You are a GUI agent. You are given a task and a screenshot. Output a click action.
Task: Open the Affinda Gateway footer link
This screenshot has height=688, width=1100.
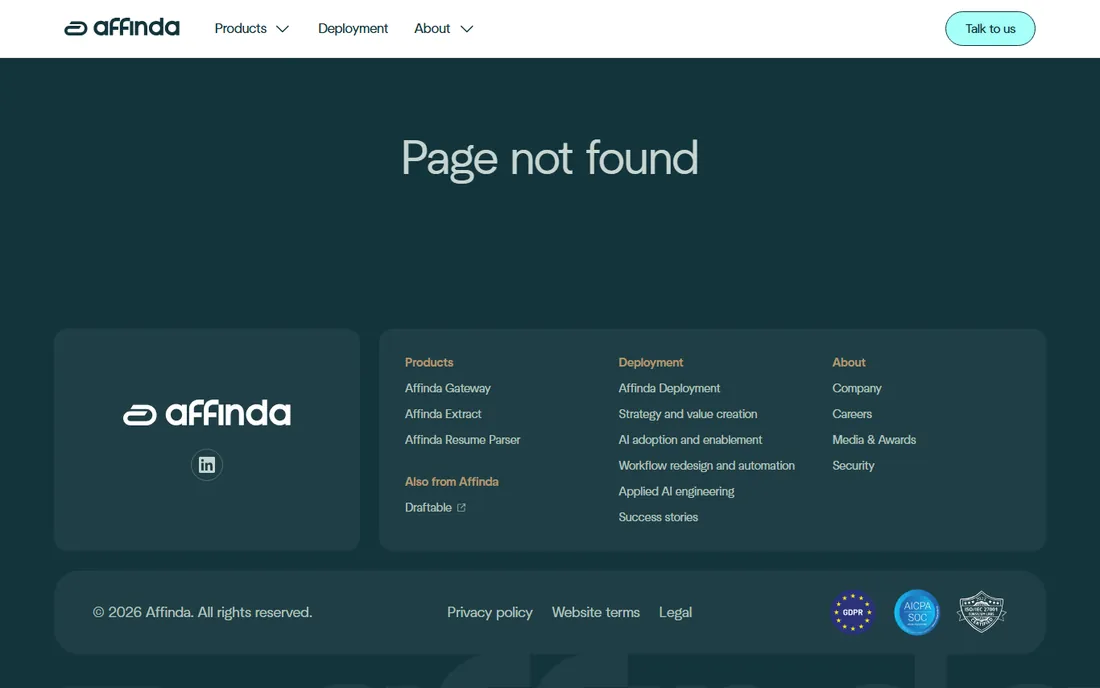point(448,389)
